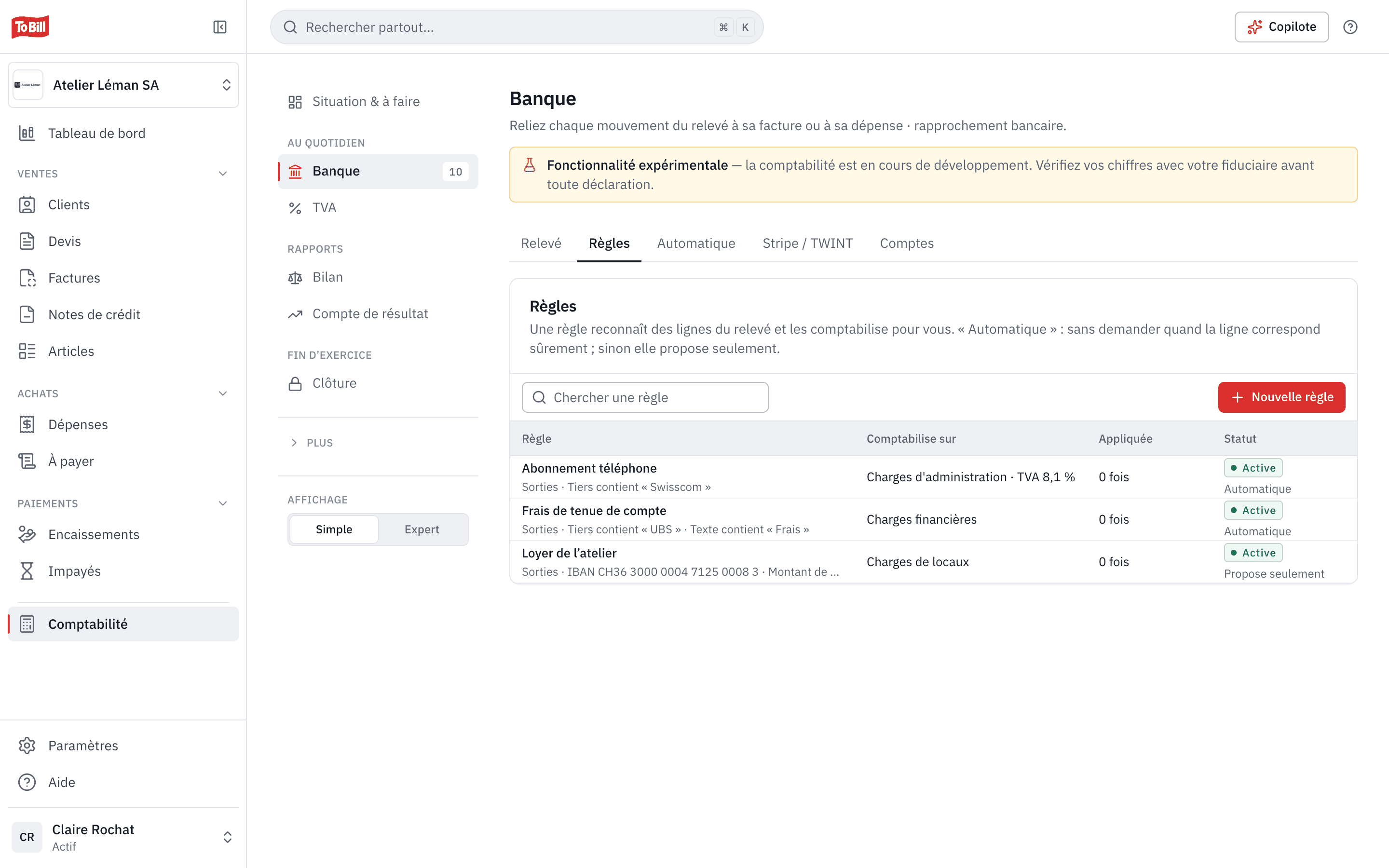Open Paramètres gear icon
This screenshot has height=868, width=1389.
pos(27,746)
